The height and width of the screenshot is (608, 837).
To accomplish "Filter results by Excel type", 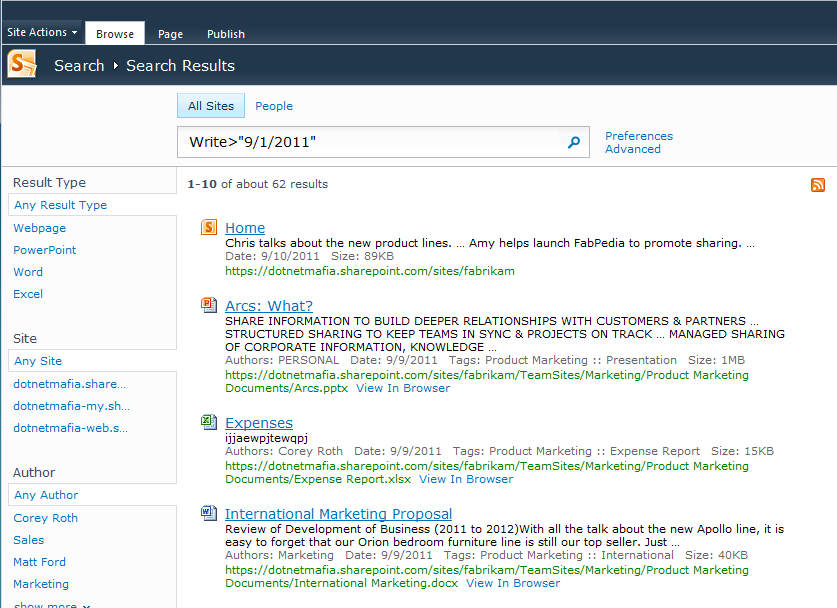I will coord(28,294).
